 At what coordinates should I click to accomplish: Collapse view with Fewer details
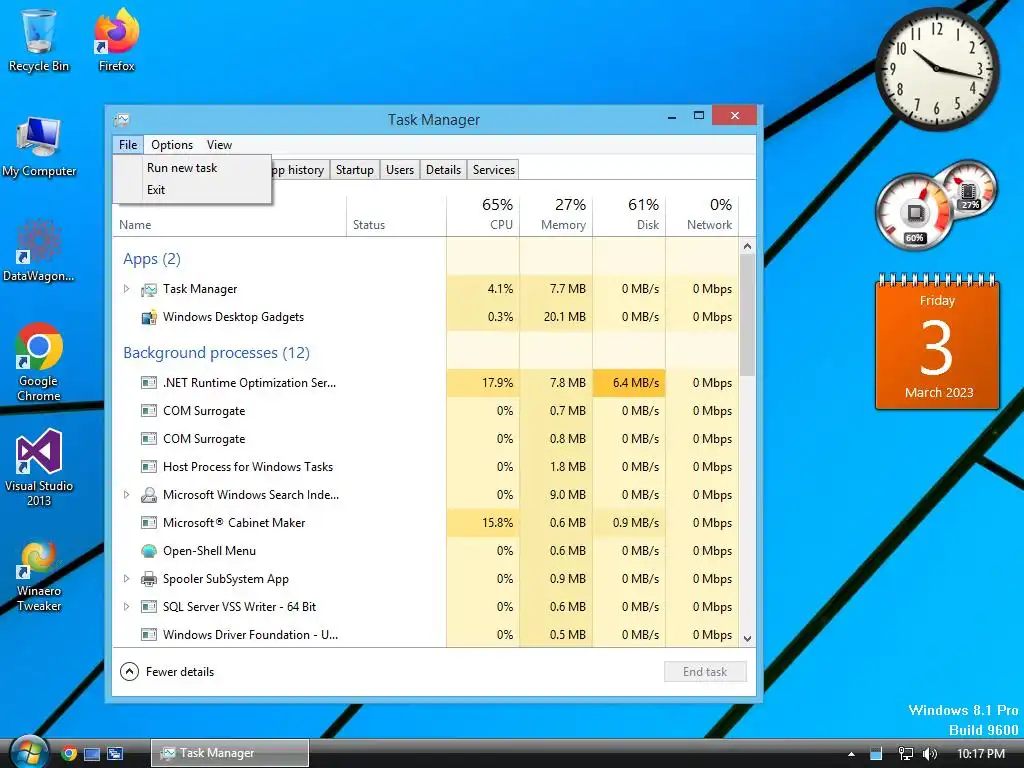(x=167, y=671)
